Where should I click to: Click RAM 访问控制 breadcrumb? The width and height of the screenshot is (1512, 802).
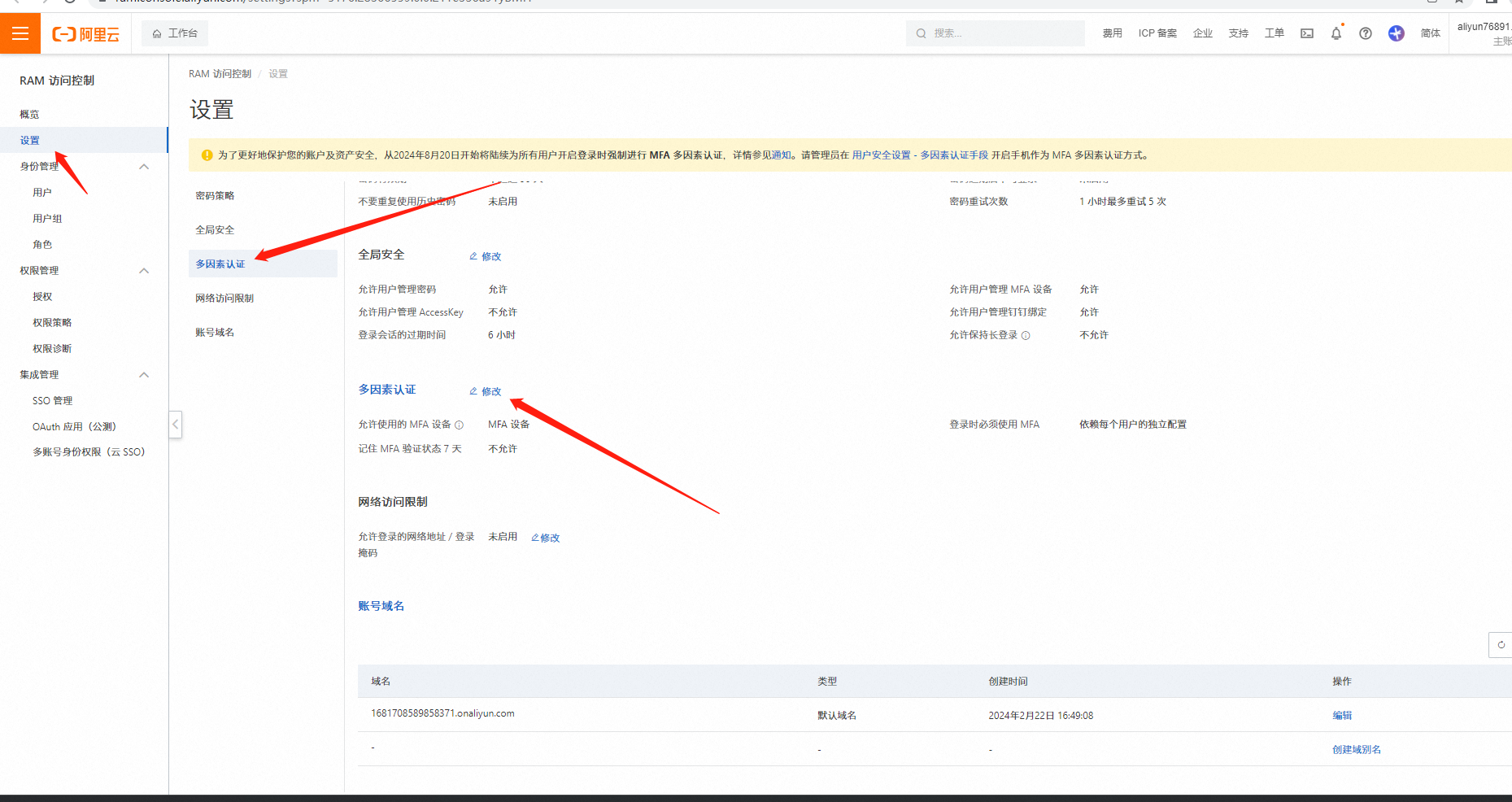click(220, 74)
